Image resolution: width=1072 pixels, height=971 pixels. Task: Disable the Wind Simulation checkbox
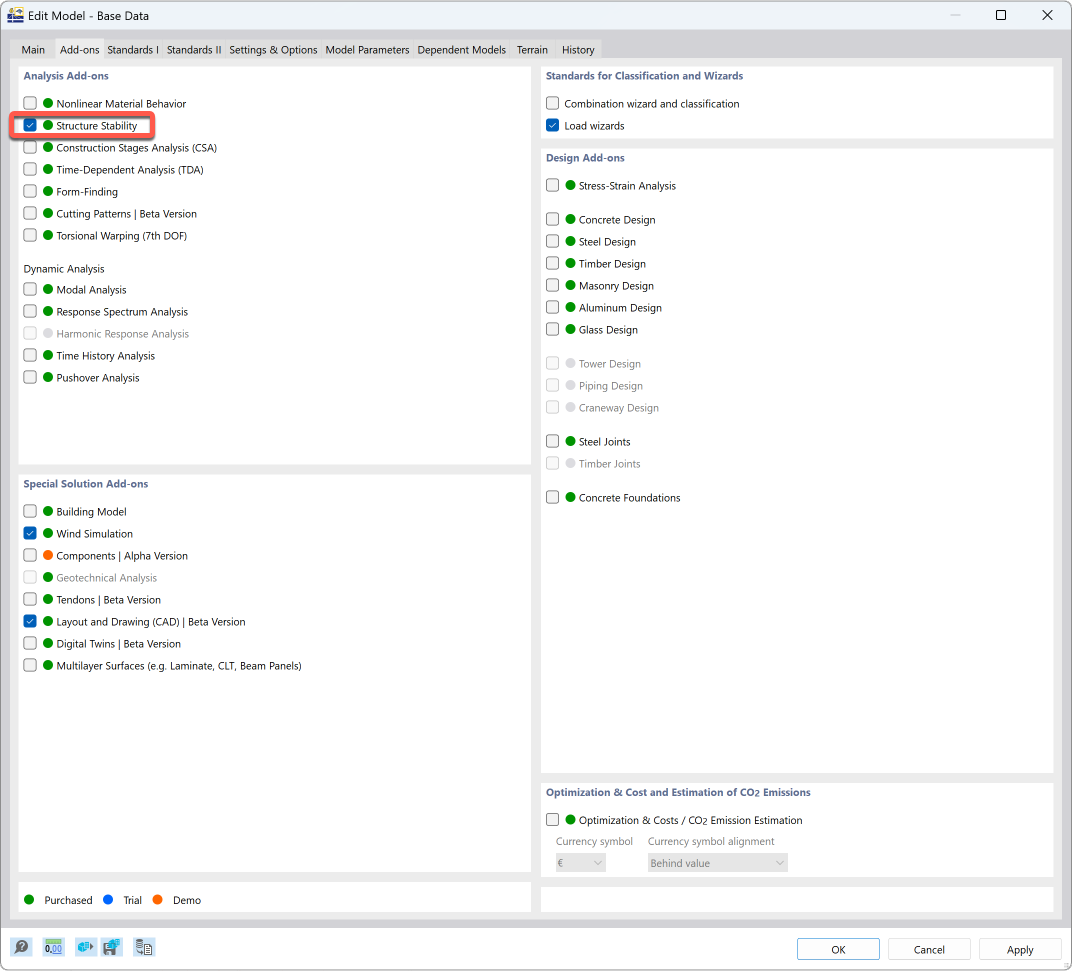(30, 534)
